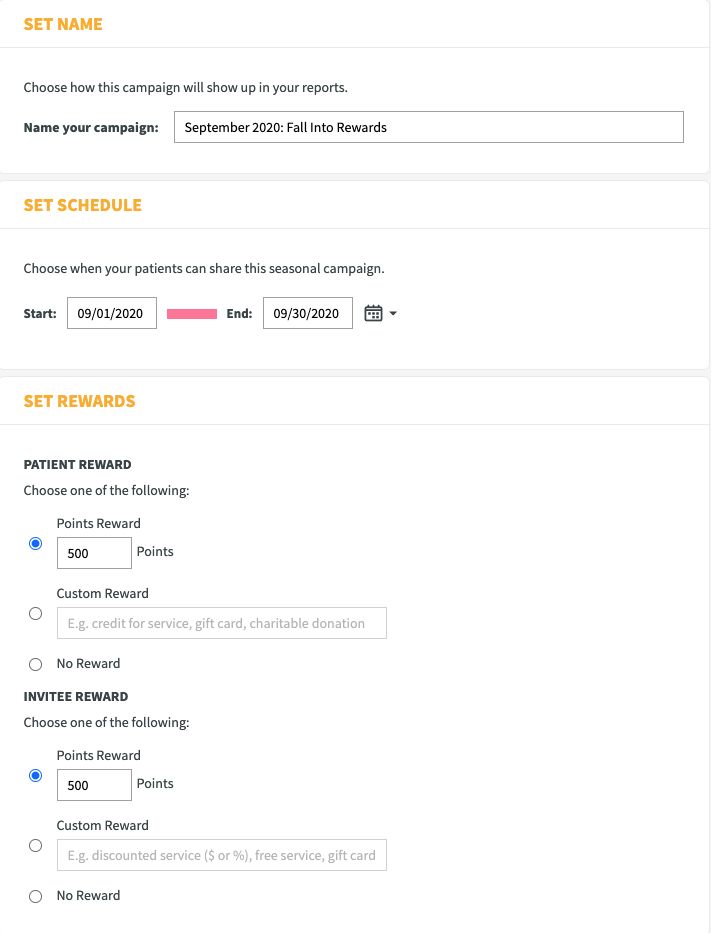Click the SET NAME section header
The height and width of the screenshot is (933, 711).
coord(63,24)
